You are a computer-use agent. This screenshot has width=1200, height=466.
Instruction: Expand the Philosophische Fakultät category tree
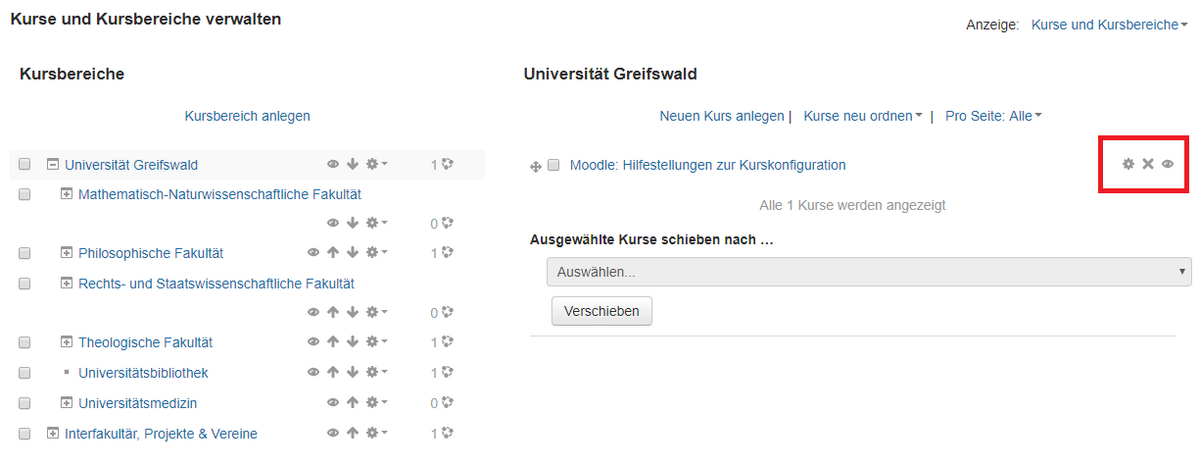[x=67, y=253]
